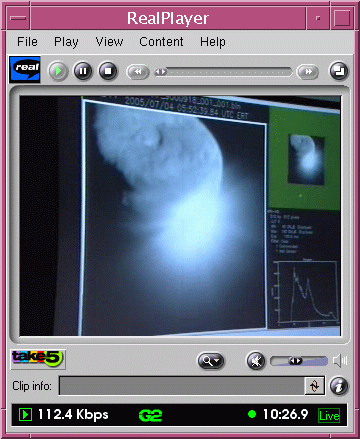Image resolution: width=360 pixels, height=439 pixels.
Task: Click the clip info cycle arrows button
Action: coord(314,386)
